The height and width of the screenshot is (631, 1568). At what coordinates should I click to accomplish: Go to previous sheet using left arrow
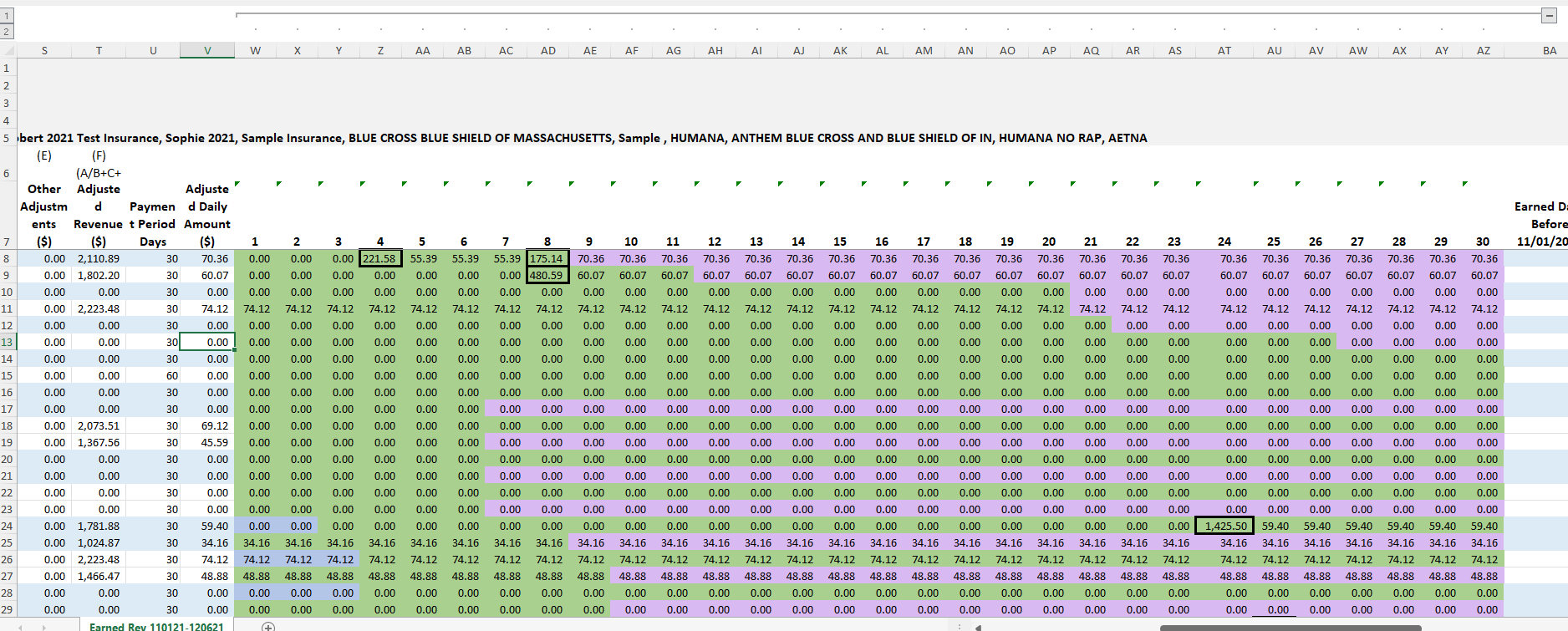pos(21,626)
